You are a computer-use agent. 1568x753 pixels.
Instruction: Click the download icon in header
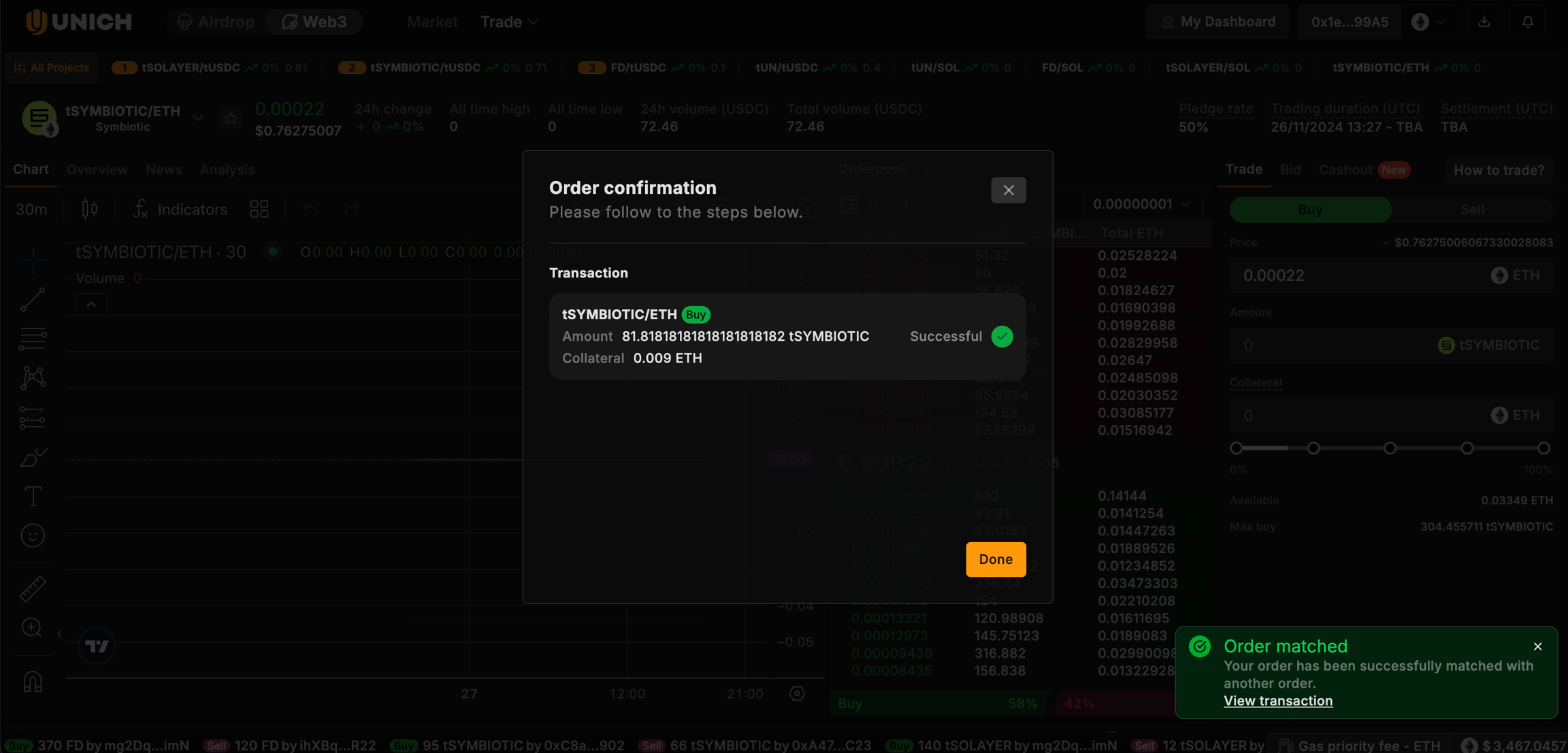pos(1484,22)
